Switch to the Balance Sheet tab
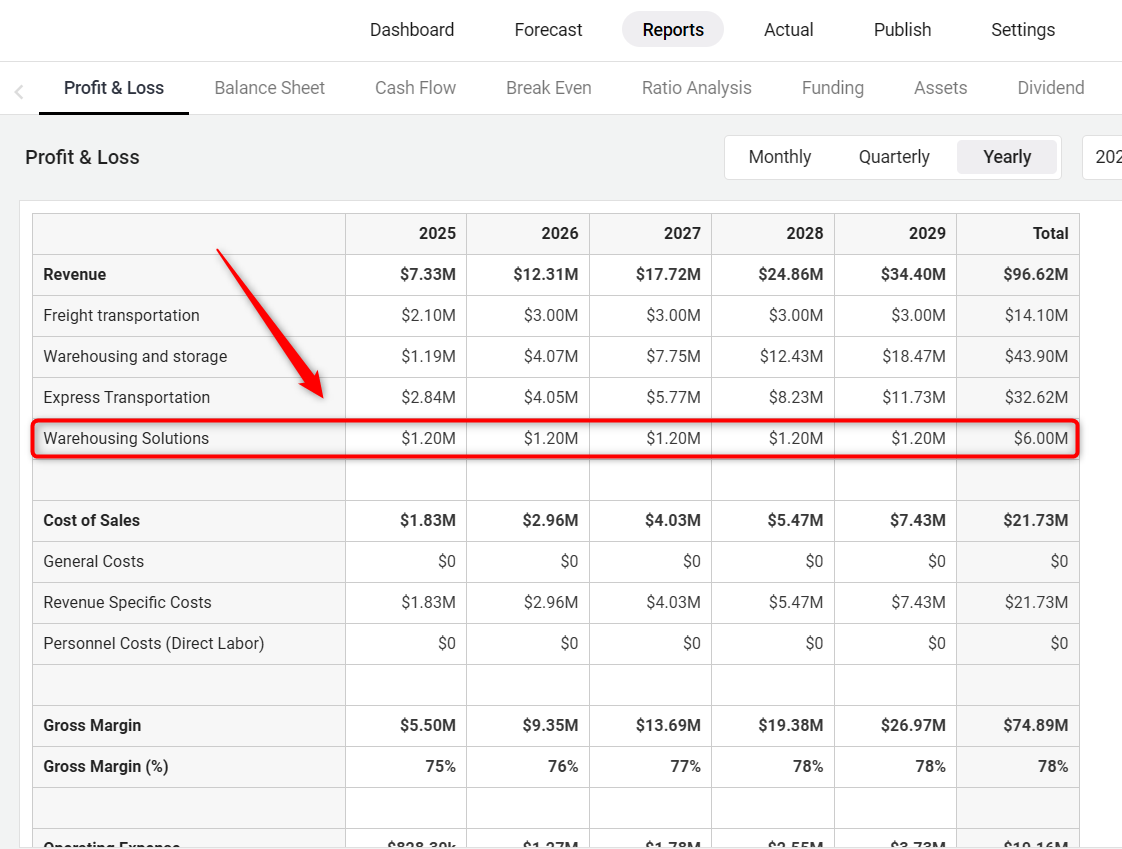1122x849 pixels. click(269, 88)
